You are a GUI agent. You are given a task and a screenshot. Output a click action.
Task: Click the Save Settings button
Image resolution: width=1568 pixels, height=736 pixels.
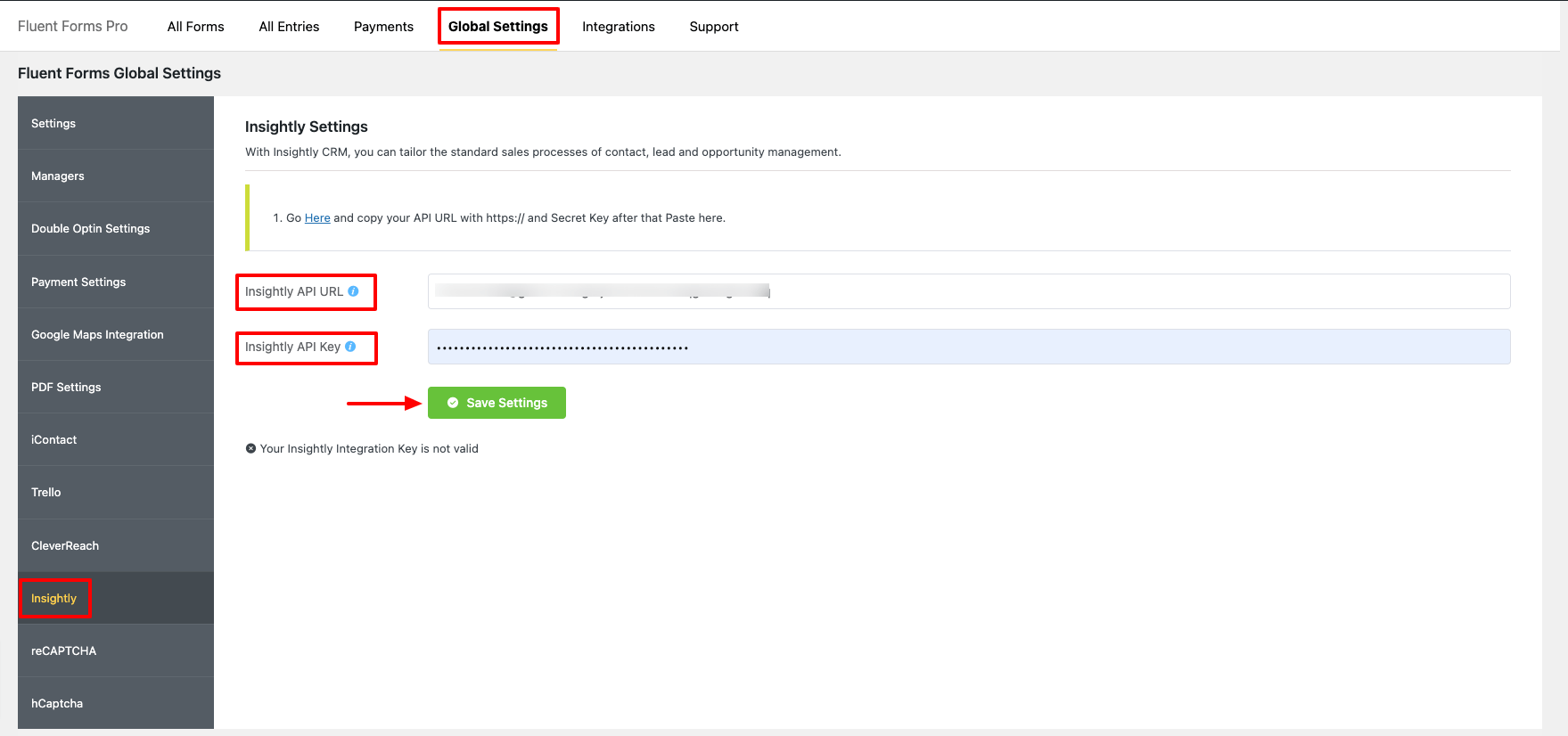(x=497, y=403)
